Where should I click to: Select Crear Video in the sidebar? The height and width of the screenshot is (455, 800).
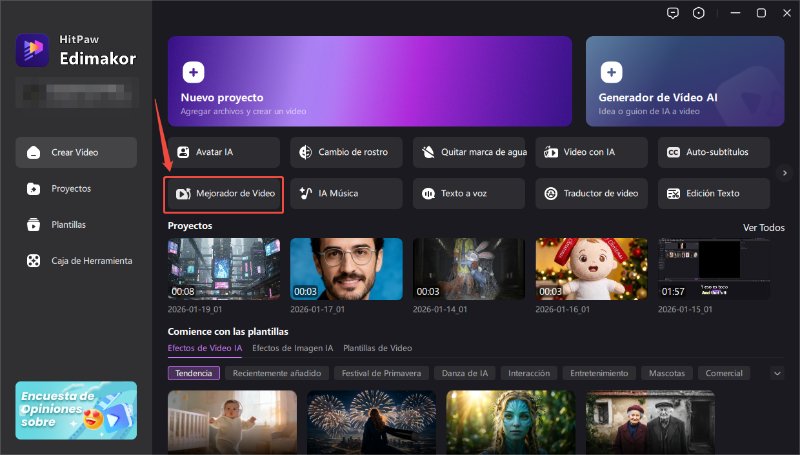(76, 152)
